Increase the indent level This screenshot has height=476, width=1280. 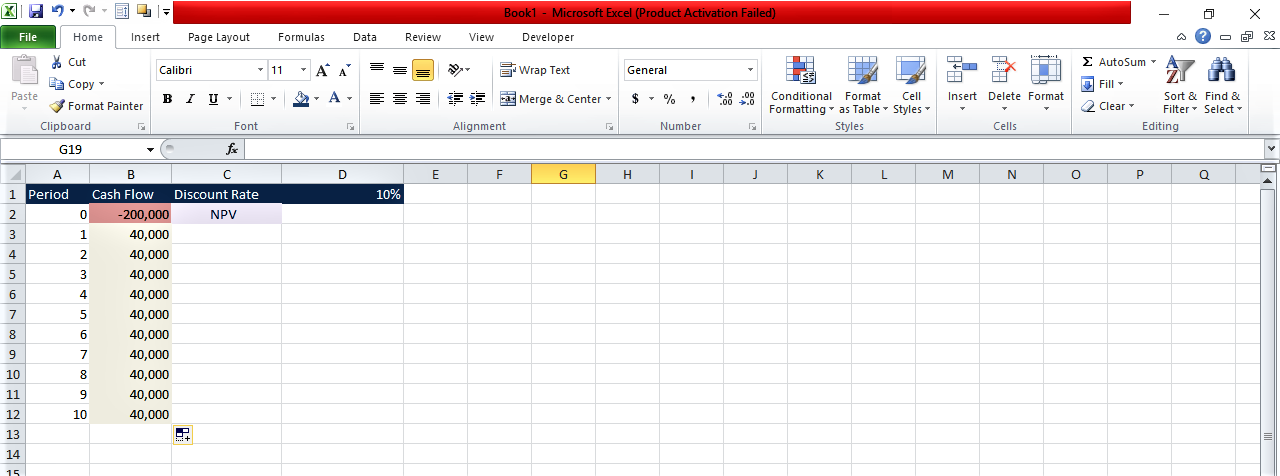477,99
